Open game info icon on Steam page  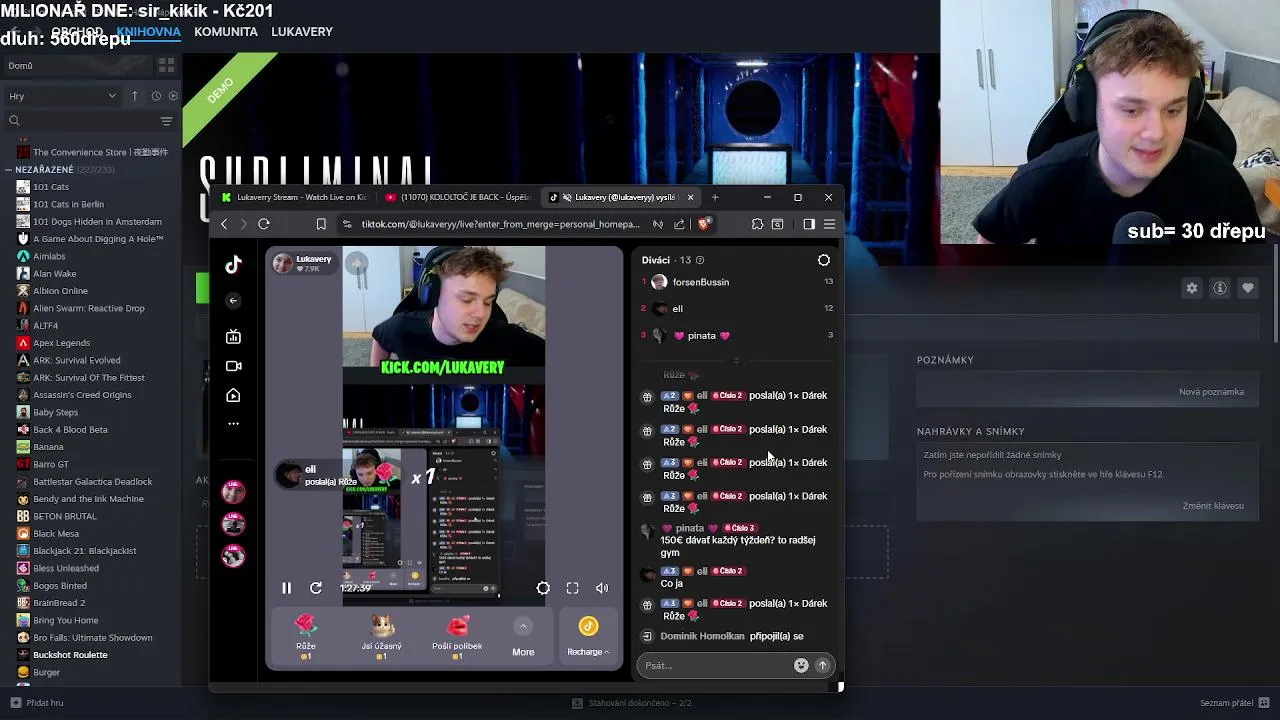(1220, 288)
